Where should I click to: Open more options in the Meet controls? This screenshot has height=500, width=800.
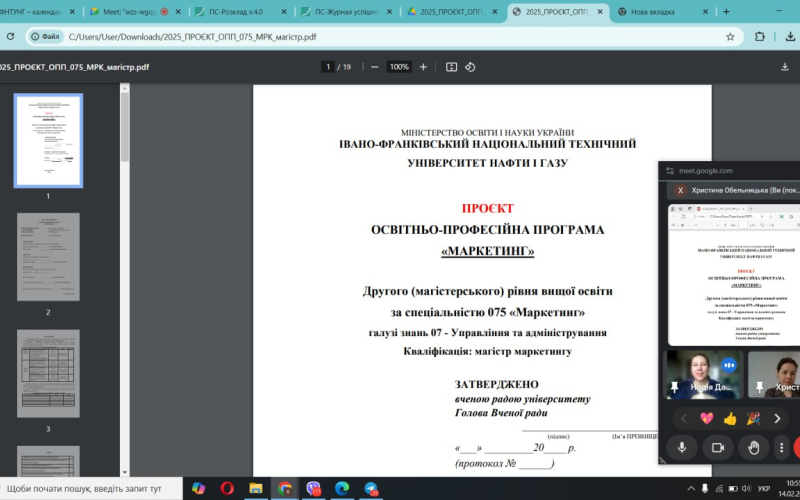(781, 447)
